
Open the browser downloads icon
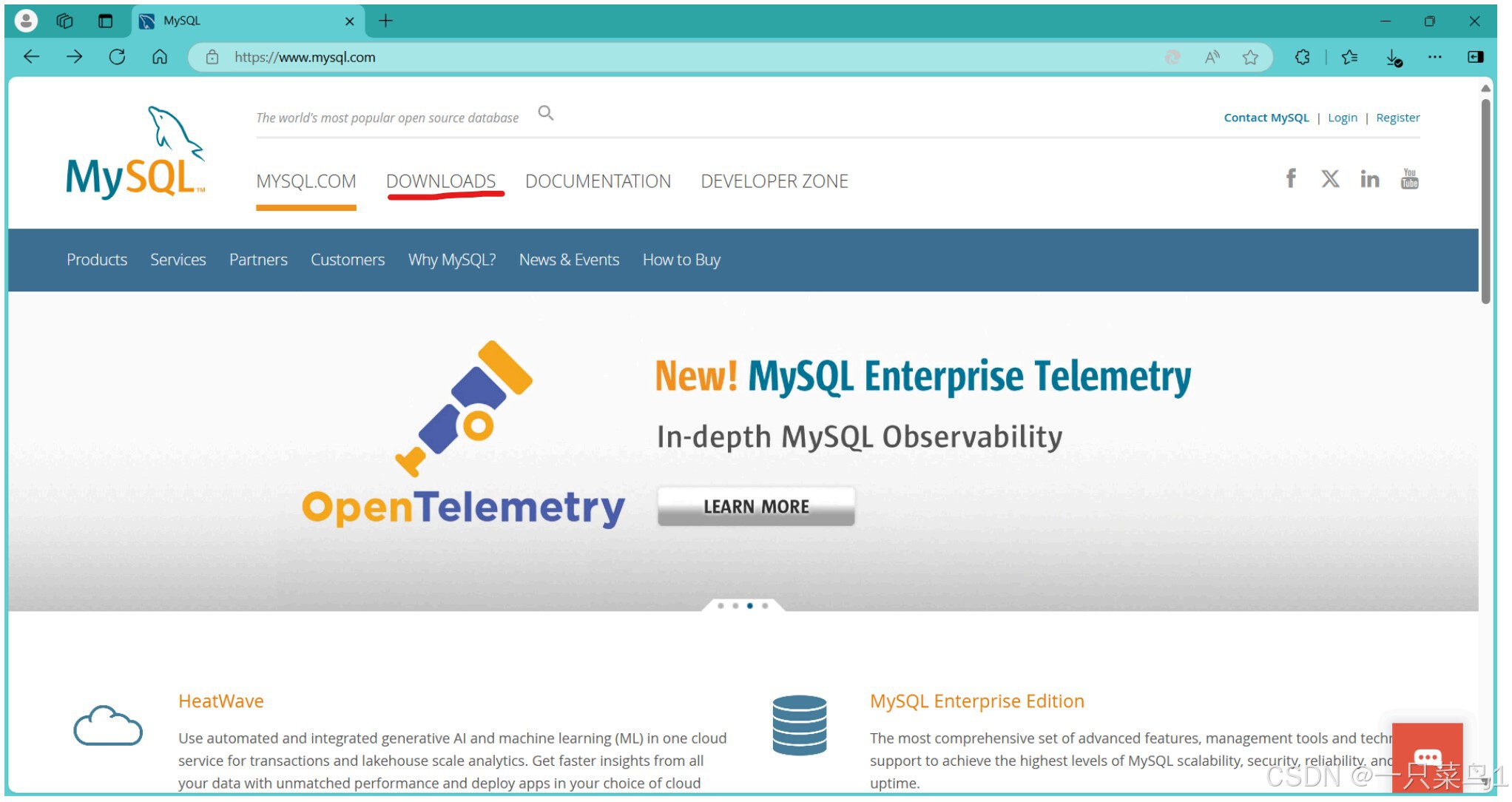pos(1393,57)
